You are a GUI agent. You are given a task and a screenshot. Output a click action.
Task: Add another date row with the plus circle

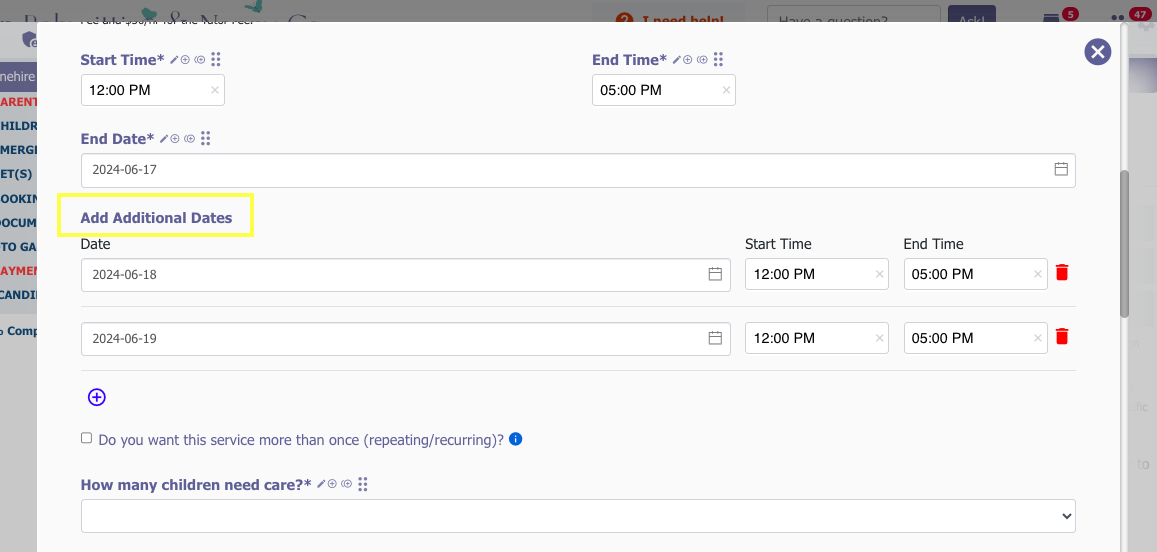point(97,397)
